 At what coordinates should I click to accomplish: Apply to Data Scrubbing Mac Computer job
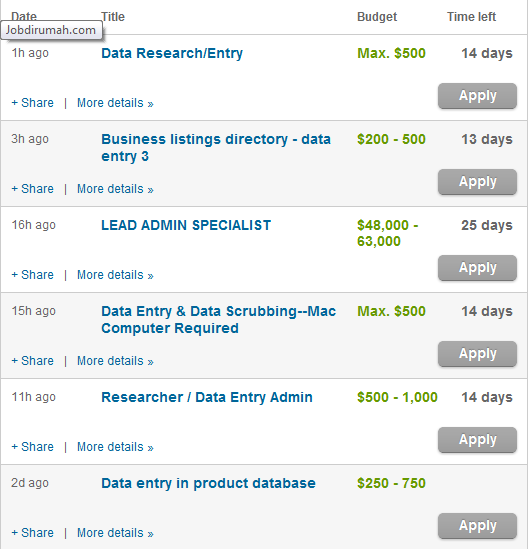(x=477, y=354)
